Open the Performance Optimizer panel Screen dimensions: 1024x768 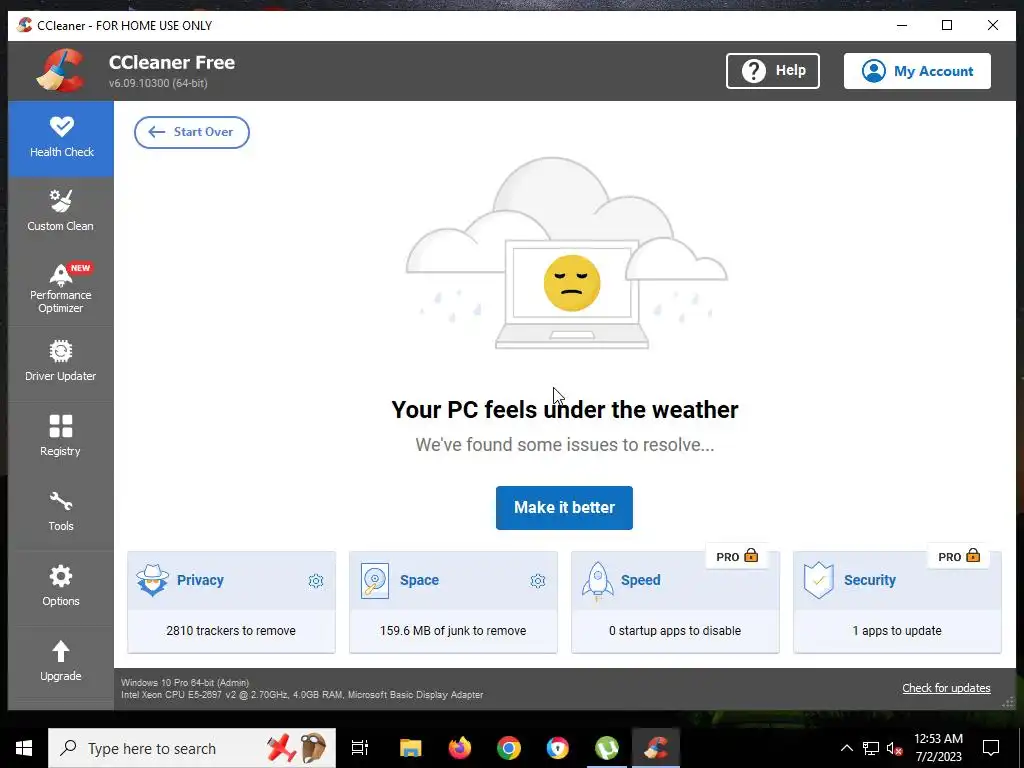click(x=61, y=289)
